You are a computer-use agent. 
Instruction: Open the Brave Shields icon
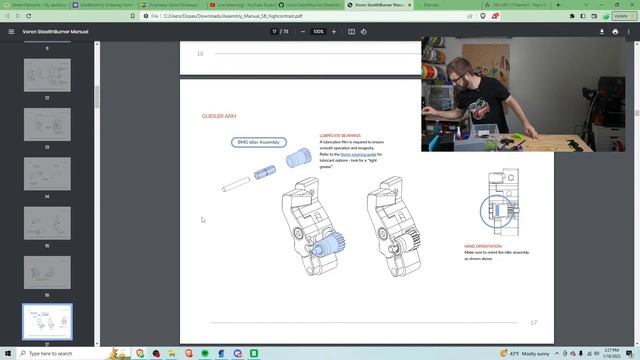pos(483,16)
